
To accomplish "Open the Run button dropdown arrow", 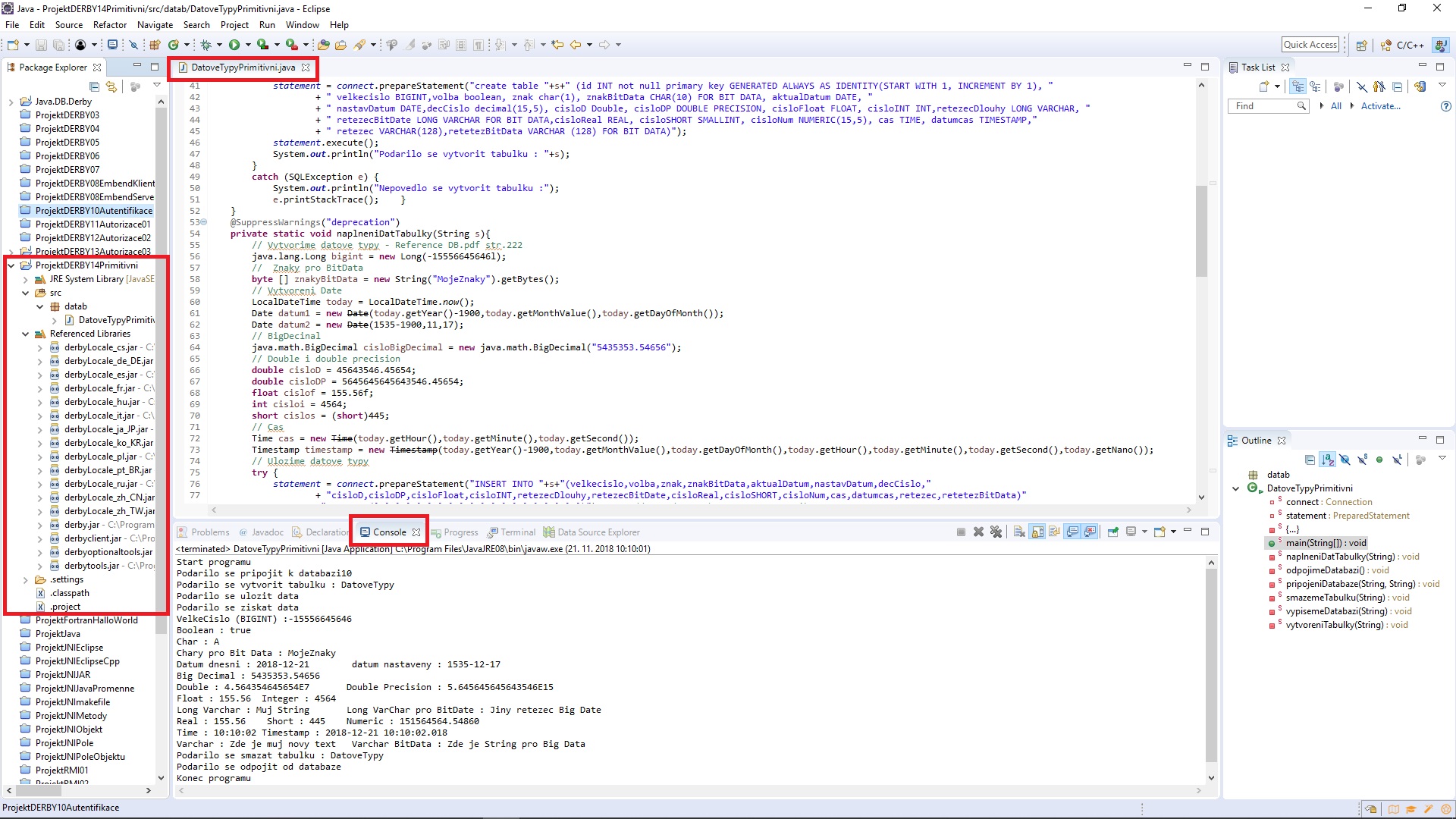I will click(248, 44).
